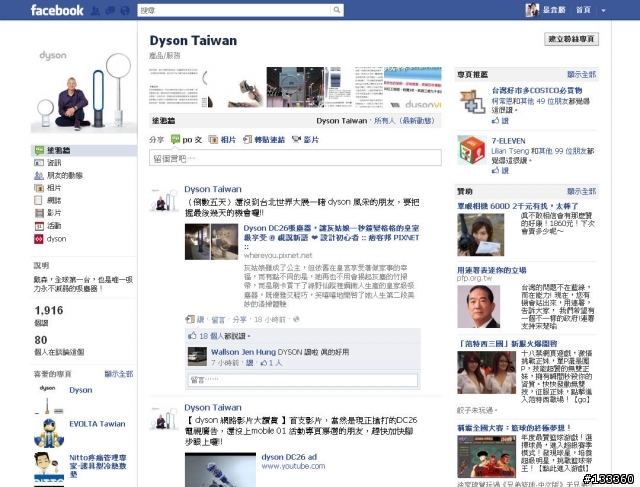This screenshot has width=640, height=487.
Task: Click the camera ad girl image
Action: click(x=481, y=235)
